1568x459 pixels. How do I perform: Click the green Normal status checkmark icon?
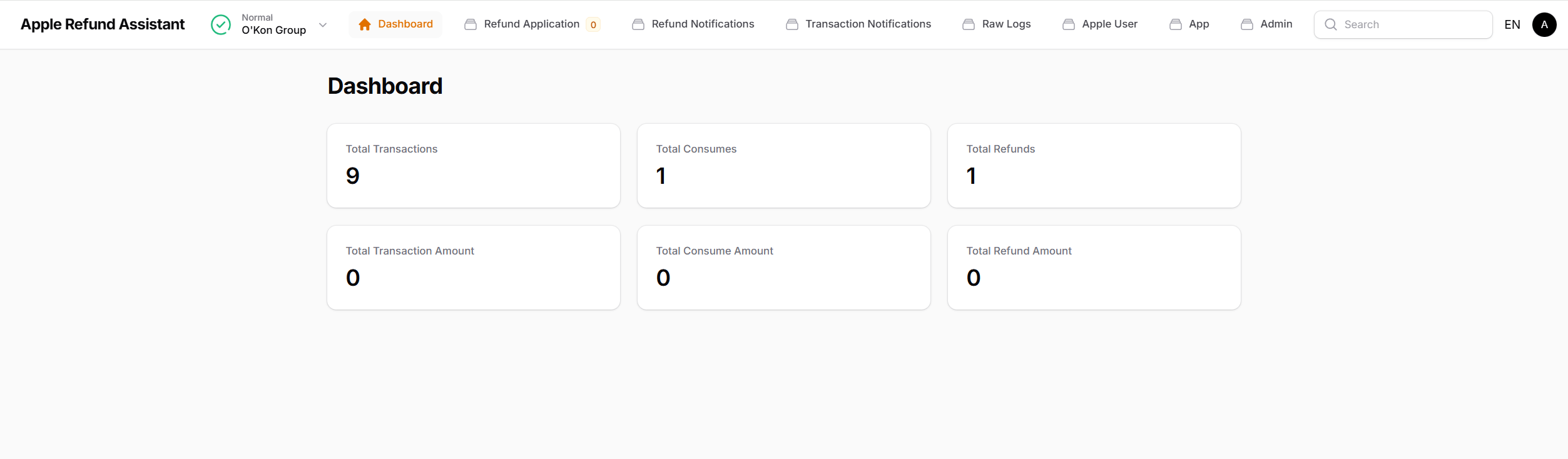pyautogui.click(x=221, y=24)
